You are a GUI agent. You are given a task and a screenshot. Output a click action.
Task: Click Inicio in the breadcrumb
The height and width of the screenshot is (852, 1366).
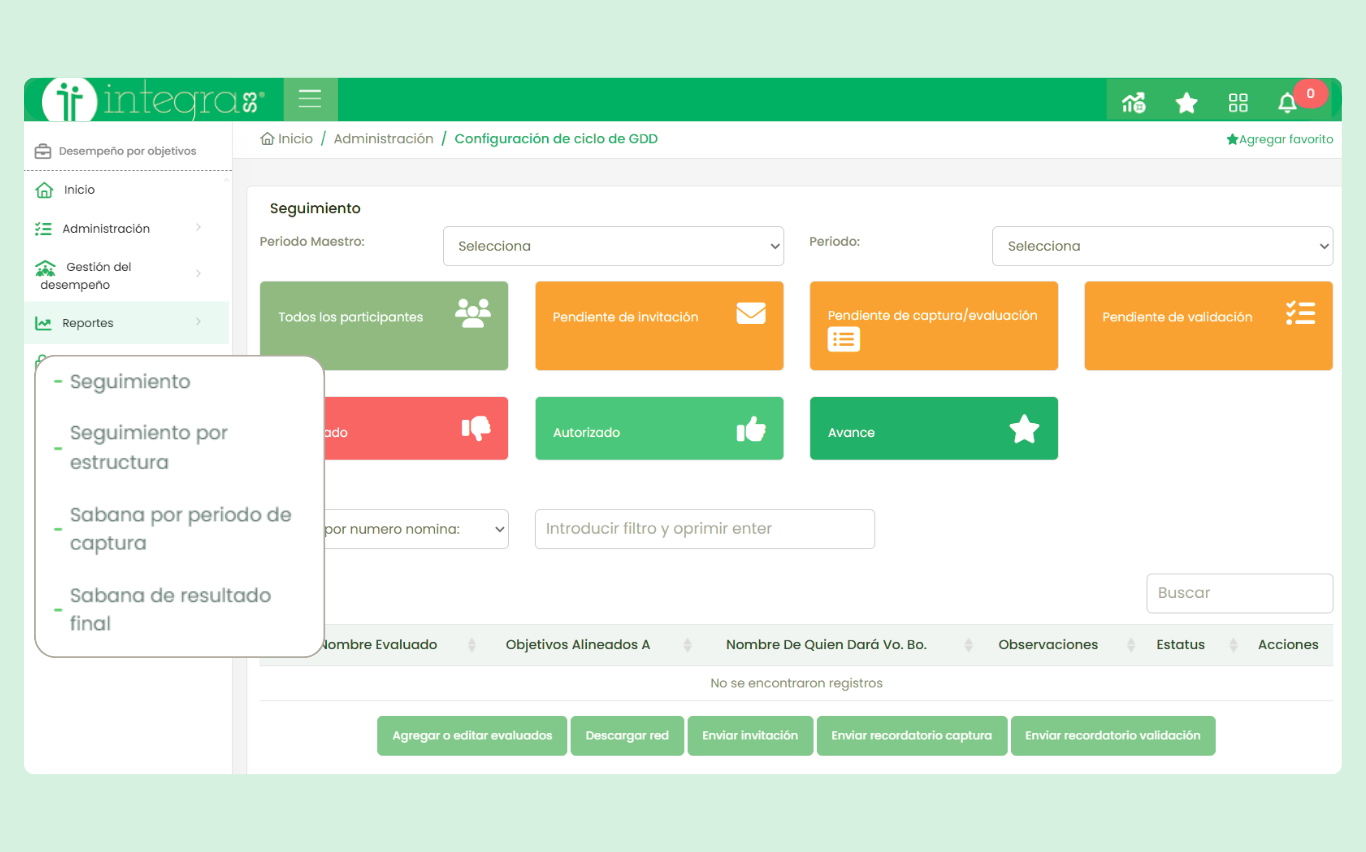coord(295,139)
